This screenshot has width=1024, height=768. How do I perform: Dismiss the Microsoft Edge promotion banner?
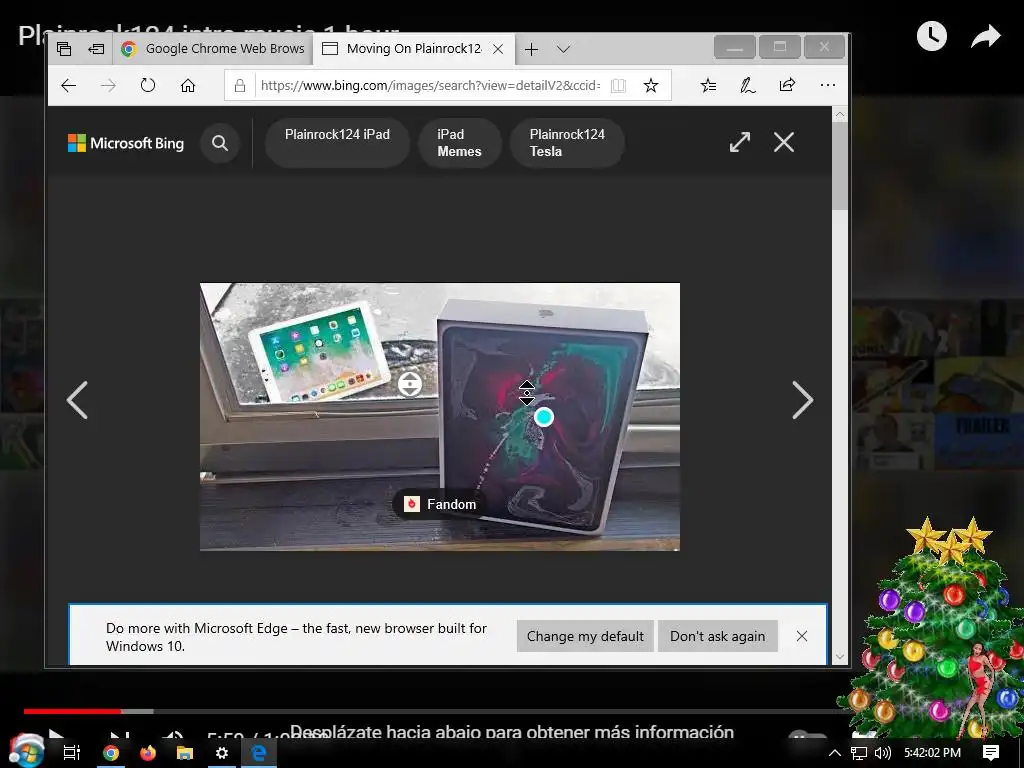pos(802,636)
